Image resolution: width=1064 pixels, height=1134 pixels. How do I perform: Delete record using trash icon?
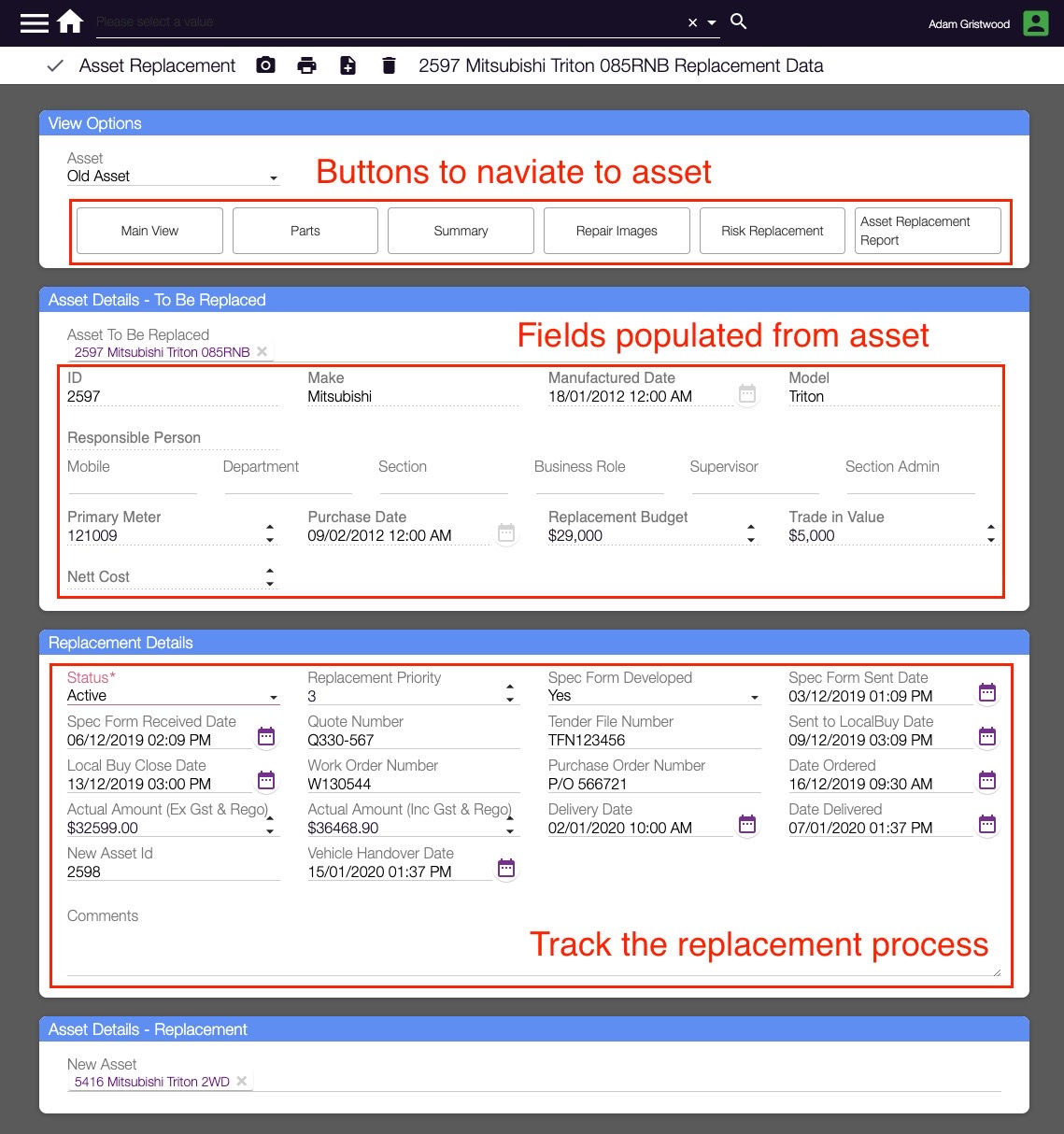tap(389, 65)
